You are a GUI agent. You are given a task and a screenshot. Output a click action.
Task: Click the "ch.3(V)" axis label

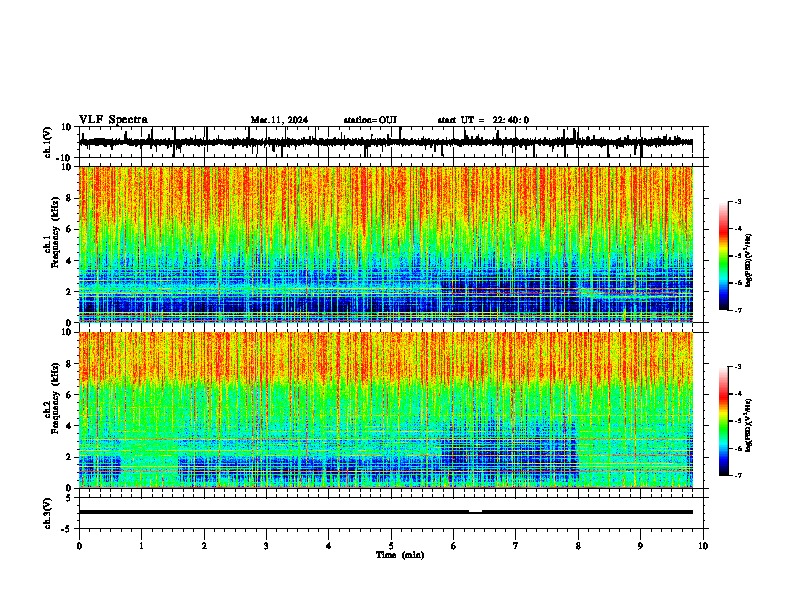click(x=48, y=513)
